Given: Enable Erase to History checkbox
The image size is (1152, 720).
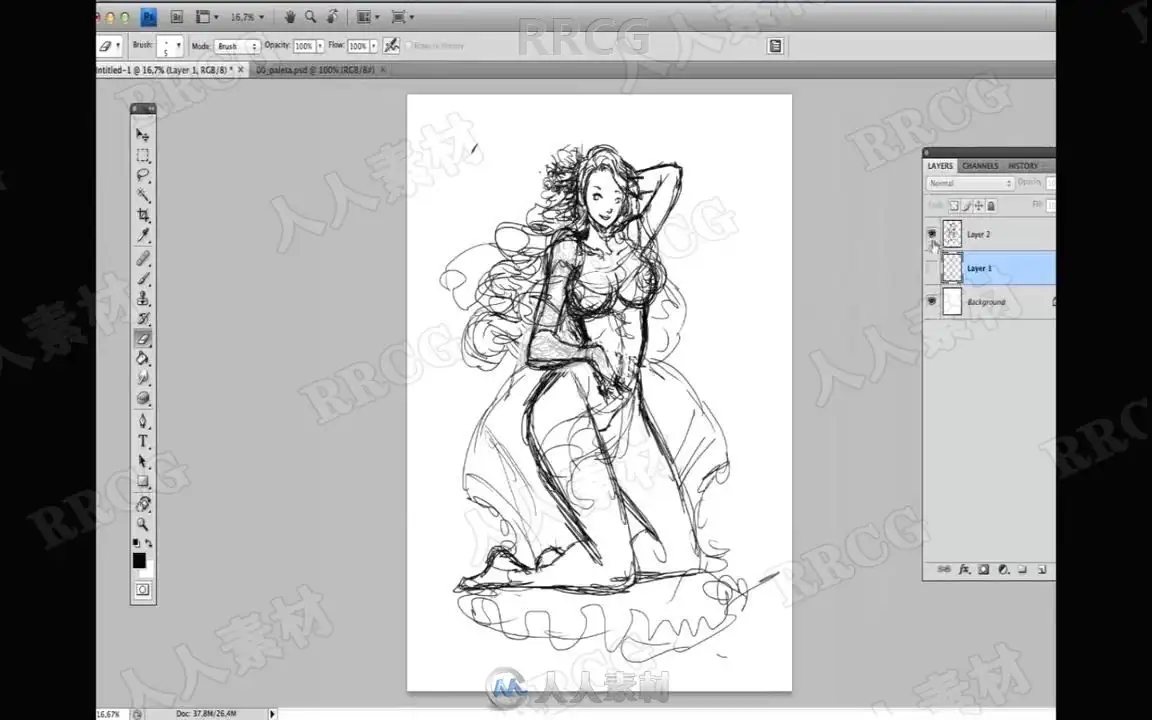Looking at the screenshot, I should [408, 46].
